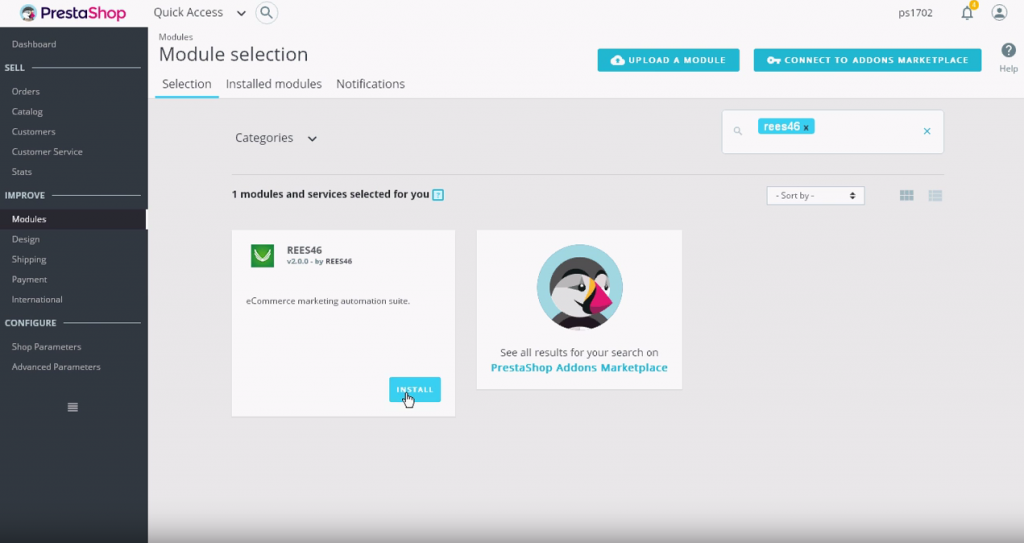Remove the rees46 search tag
This screenshot has width=1024, height=543.
806,127
